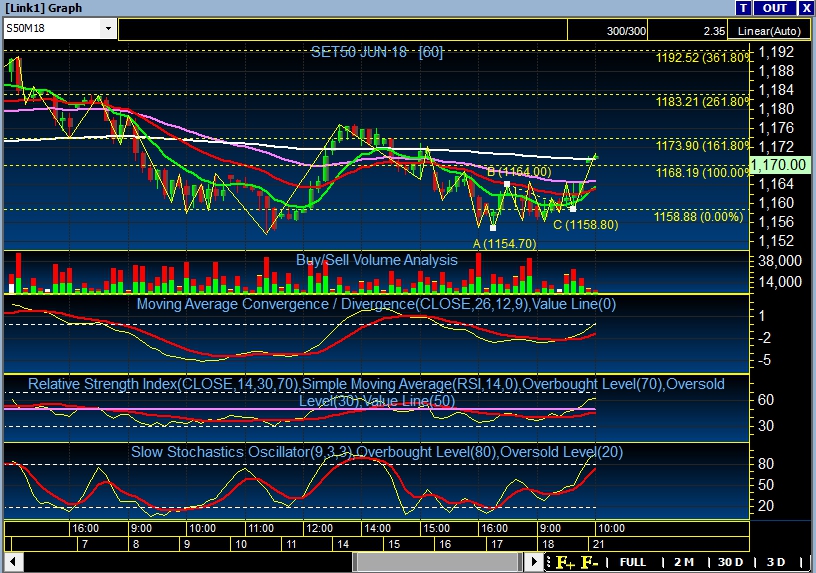Screen dimensions: 816x573
Task: Click the scroll right arrow
Action: [x=533, y=562]
